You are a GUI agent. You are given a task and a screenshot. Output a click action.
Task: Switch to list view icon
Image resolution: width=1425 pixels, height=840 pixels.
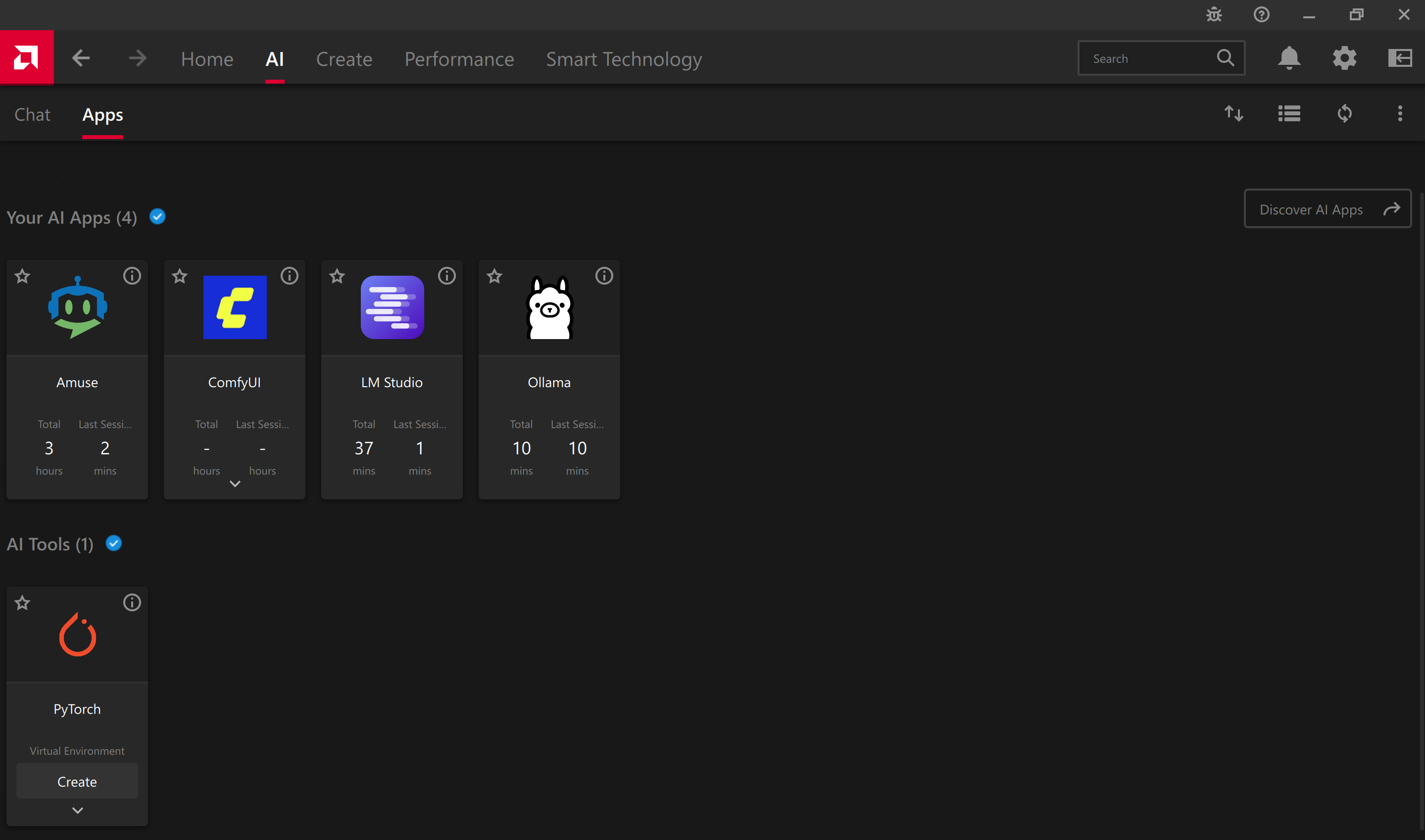coord(1288,114)
